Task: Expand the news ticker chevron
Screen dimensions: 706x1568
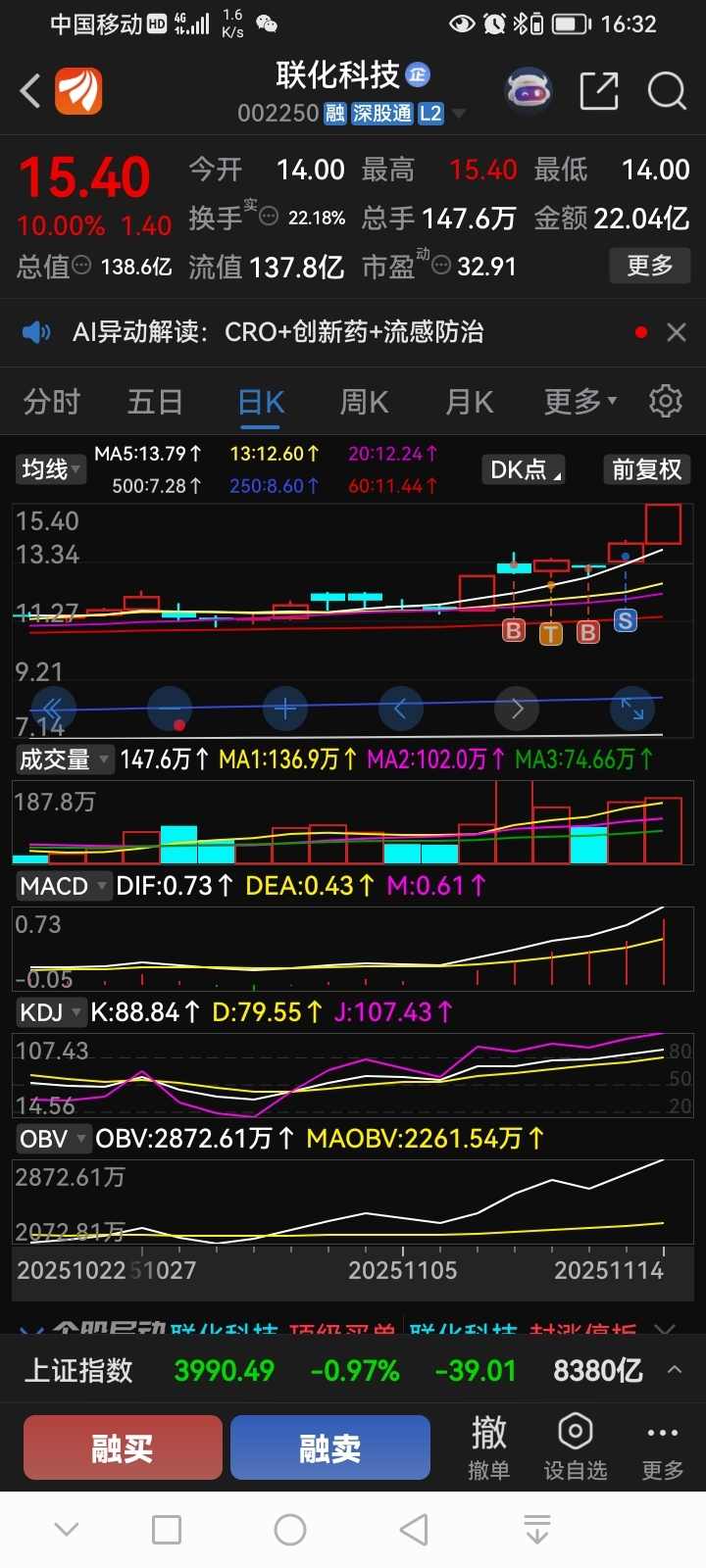Action: (x=666, y=1330)
